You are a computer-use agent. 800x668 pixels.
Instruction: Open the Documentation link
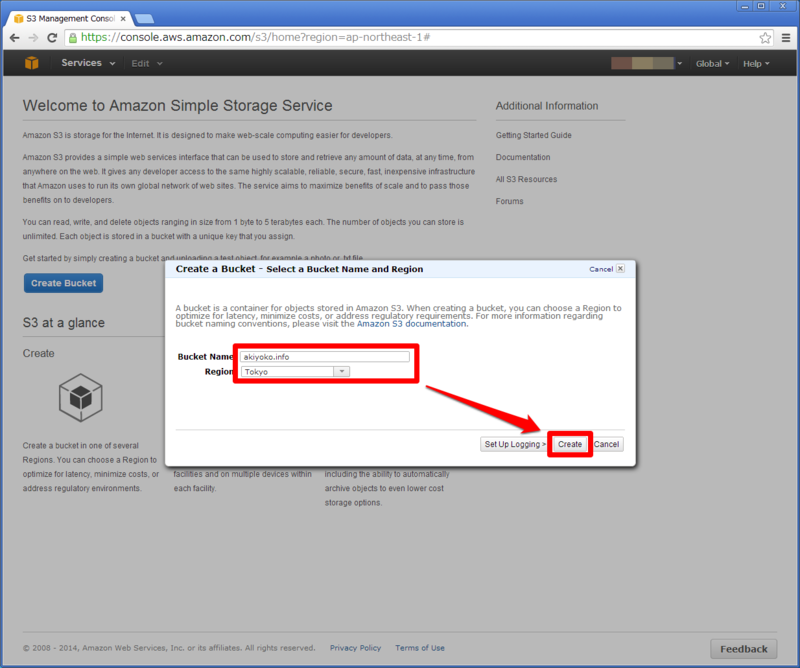click(x=523, y=157)
